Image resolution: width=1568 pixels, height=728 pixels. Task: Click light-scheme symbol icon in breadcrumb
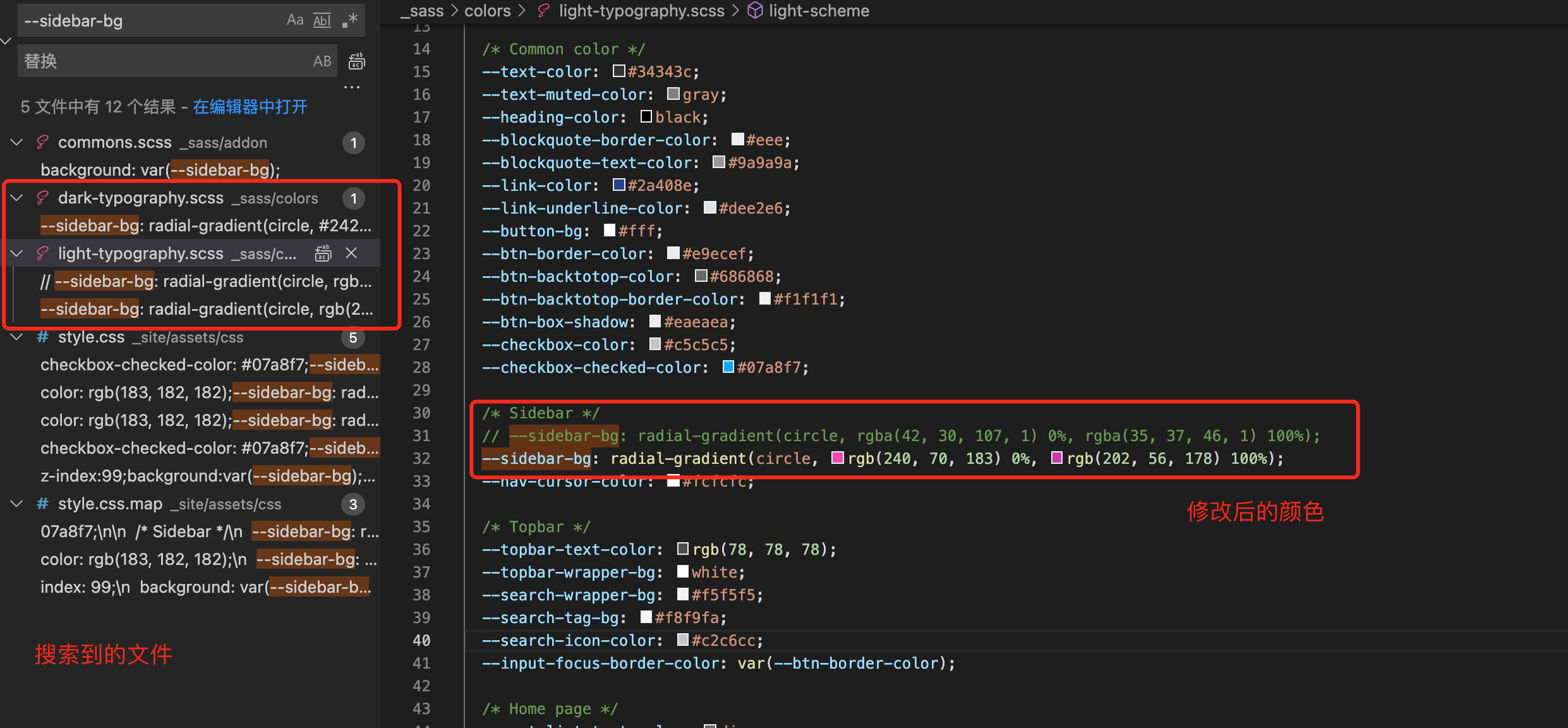point(755,11)
